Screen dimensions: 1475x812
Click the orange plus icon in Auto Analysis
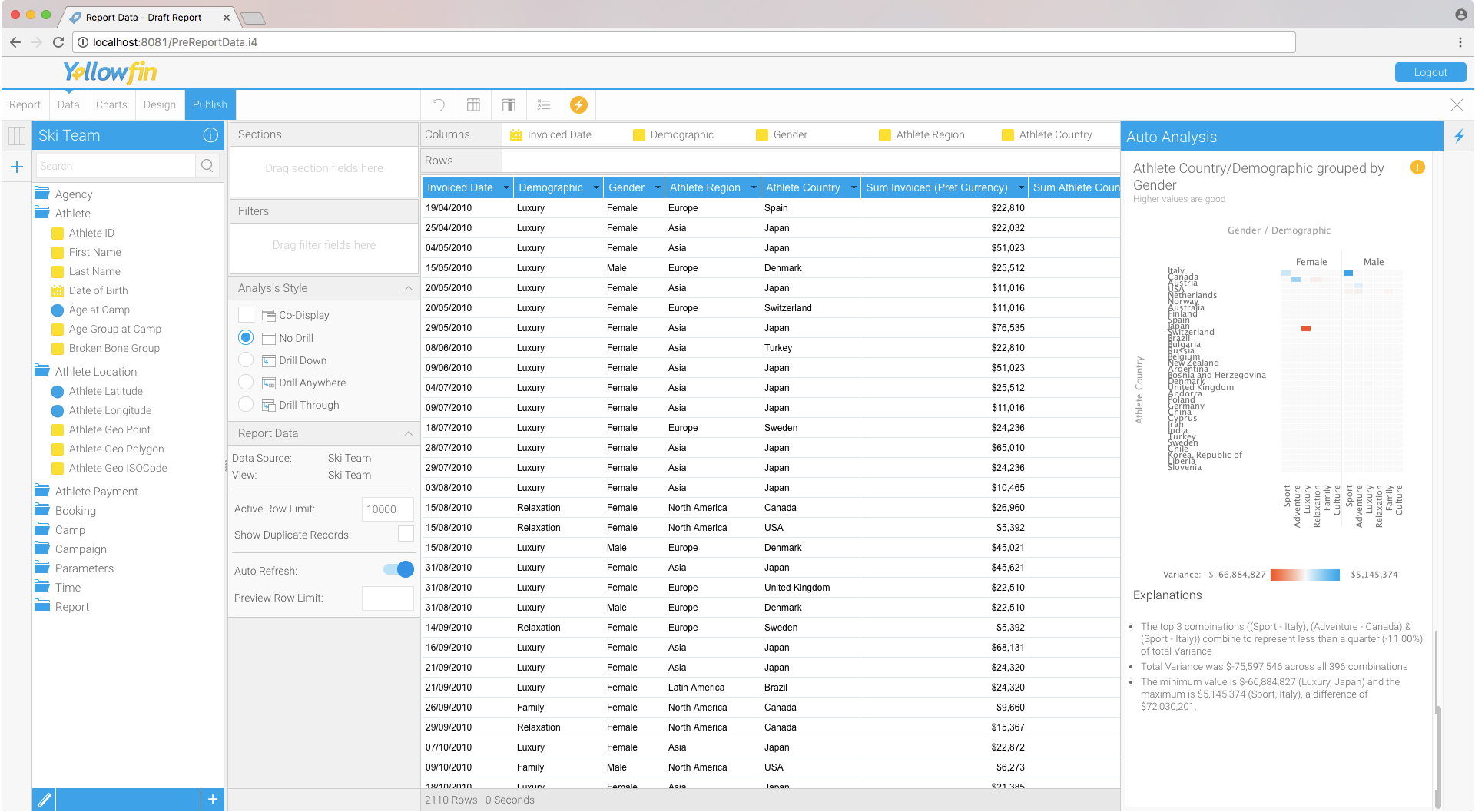(1417, 167)
